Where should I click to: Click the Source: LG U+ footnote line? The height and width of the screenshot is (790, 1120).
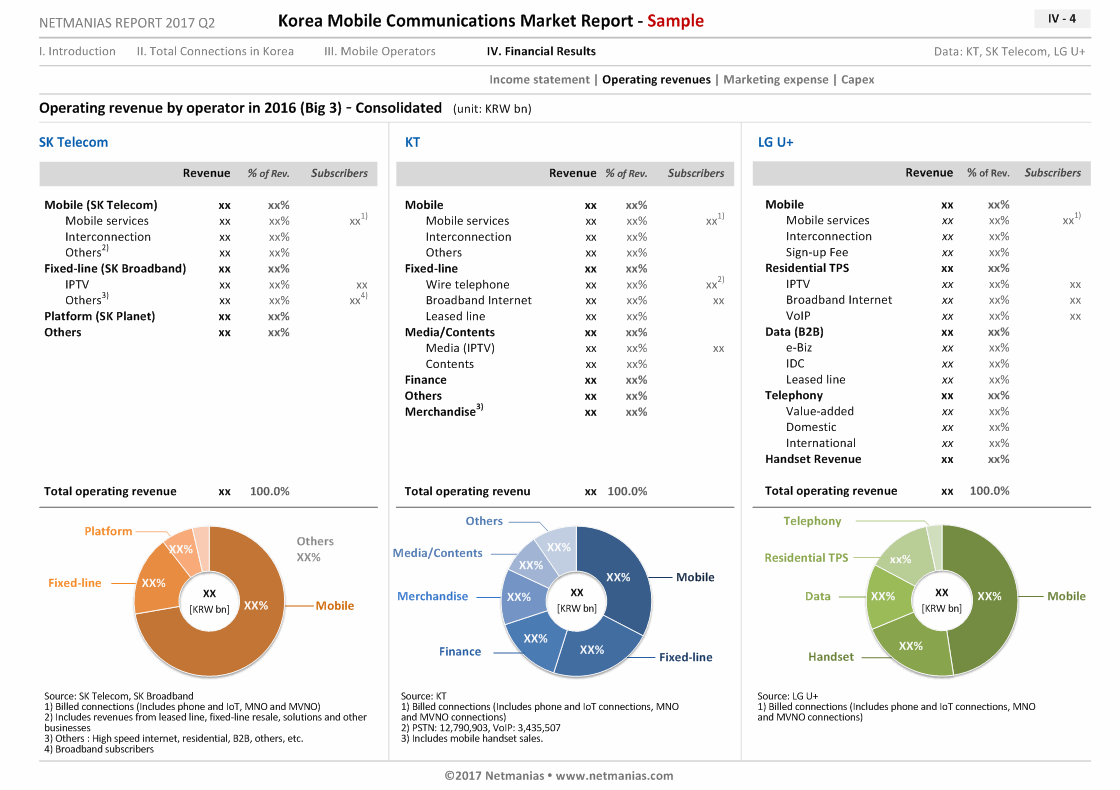pos(788,696)
